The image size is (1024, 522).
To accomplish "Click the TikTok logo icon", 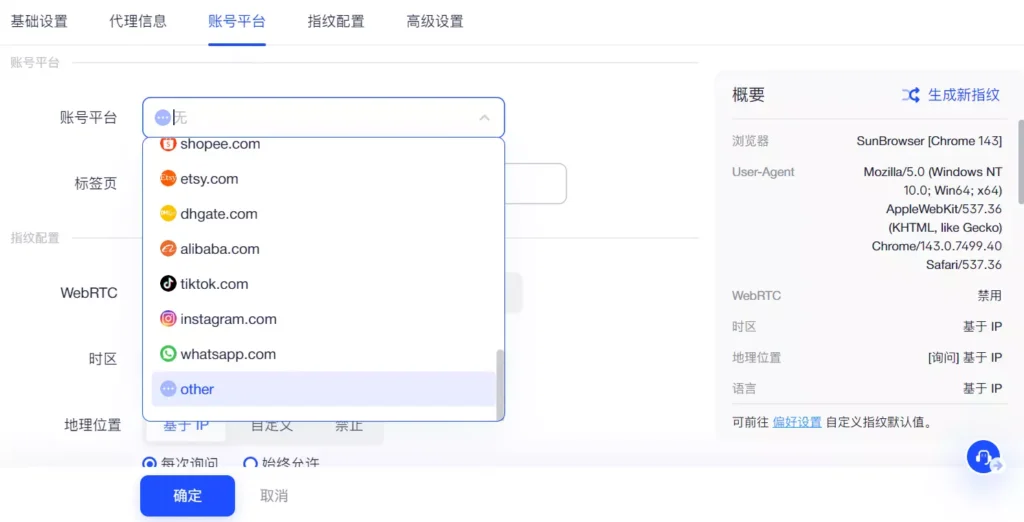I will pos(168,284).
